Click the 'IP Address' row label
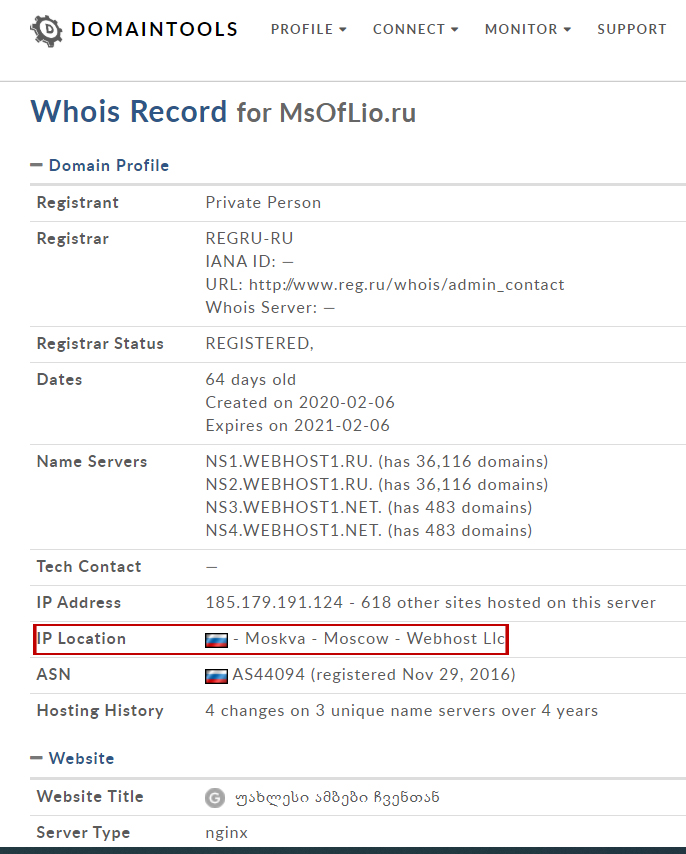 79,602
